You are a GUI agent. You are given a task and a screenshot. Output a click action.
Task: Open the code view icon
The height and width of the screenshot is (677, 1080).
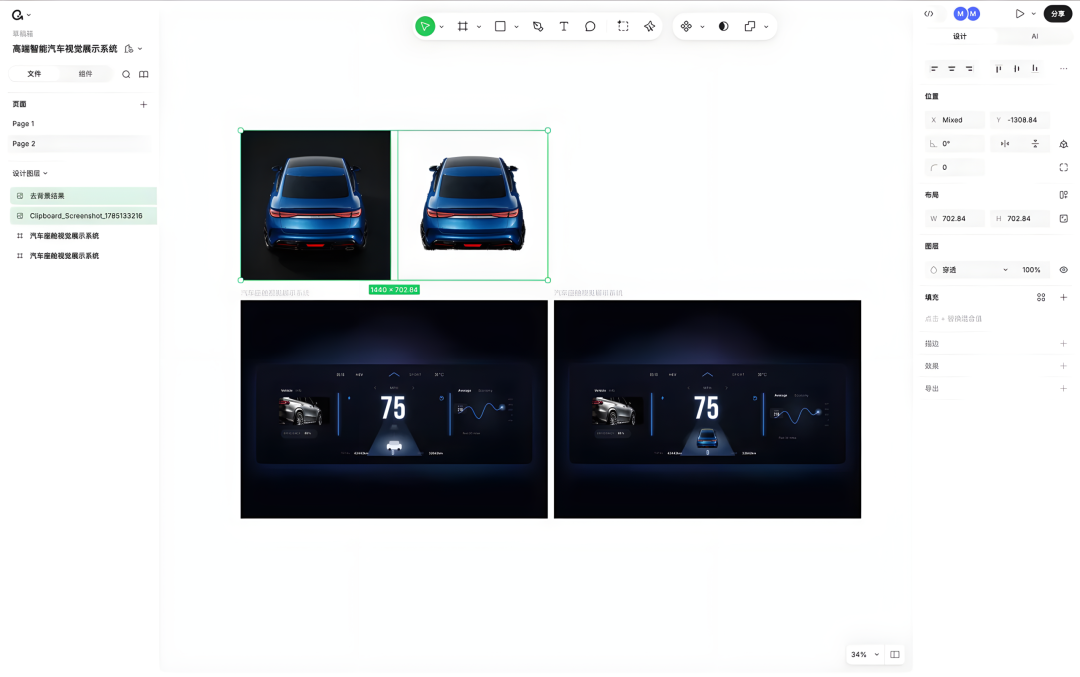(x=928, y=14)
